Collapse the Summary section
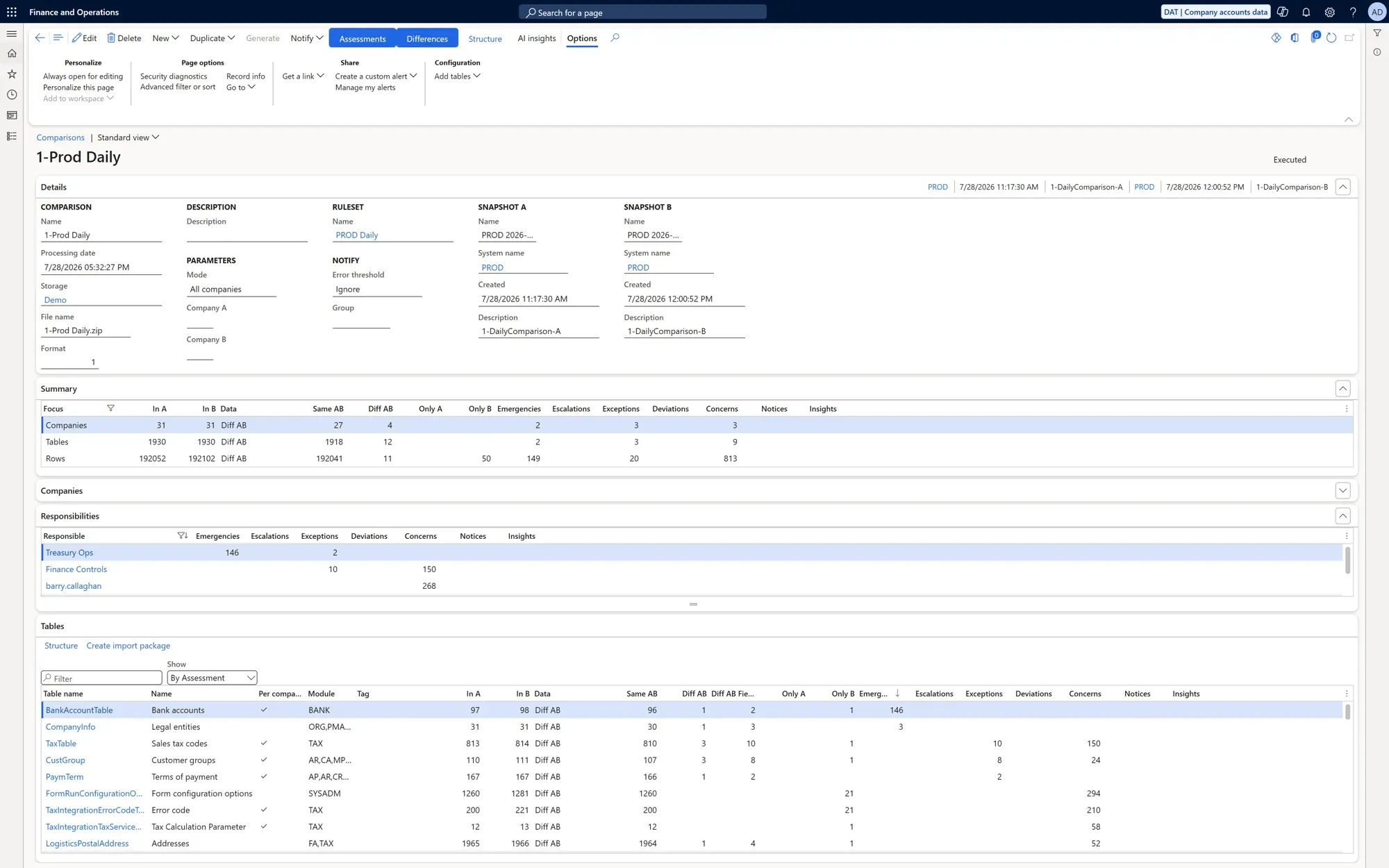This screenshot has width=1389, height=868. point(1342,389)
